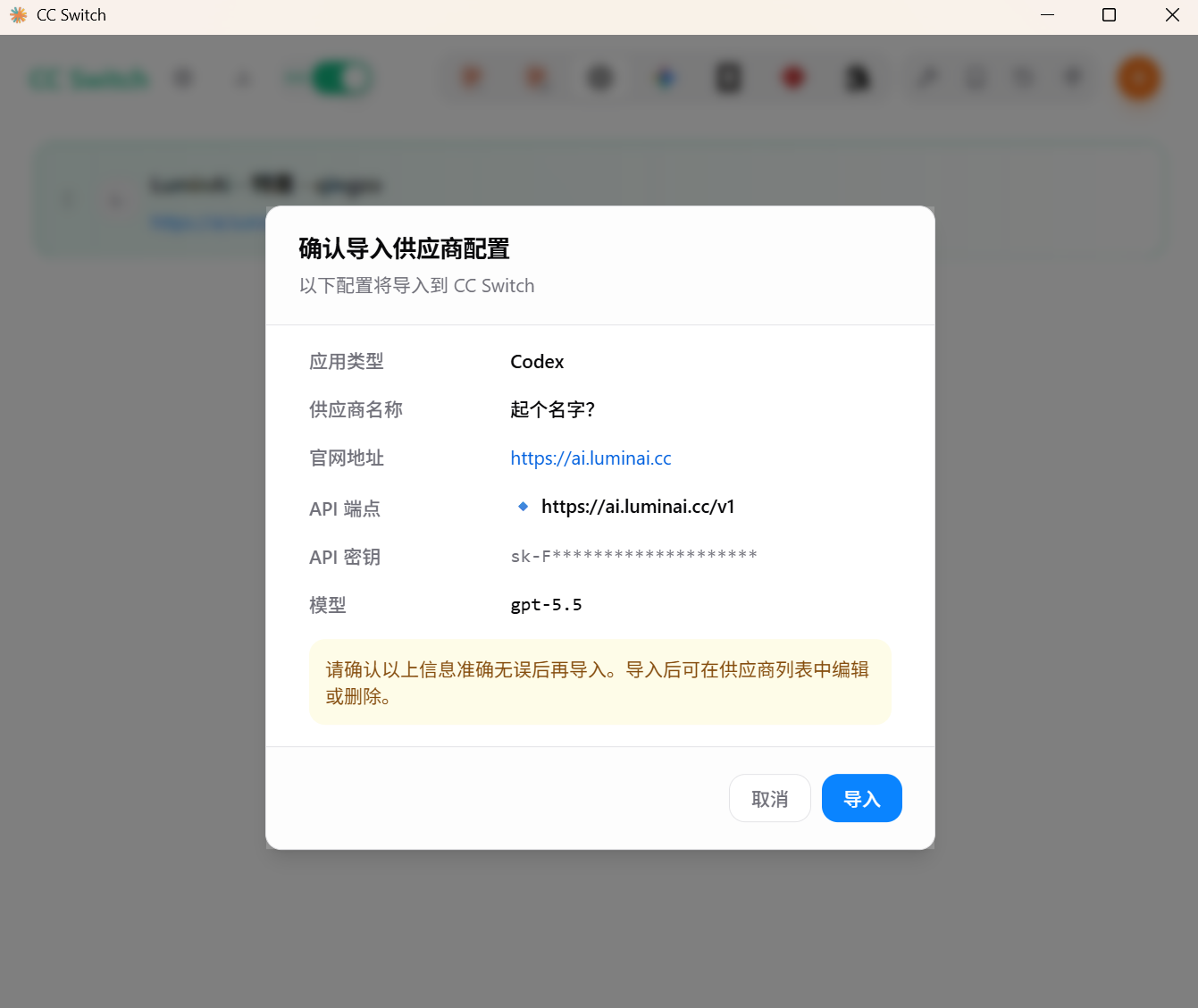Click the yellow confirmation notice box
This screenshot has height=1008, width=1198.
(600, 682)
